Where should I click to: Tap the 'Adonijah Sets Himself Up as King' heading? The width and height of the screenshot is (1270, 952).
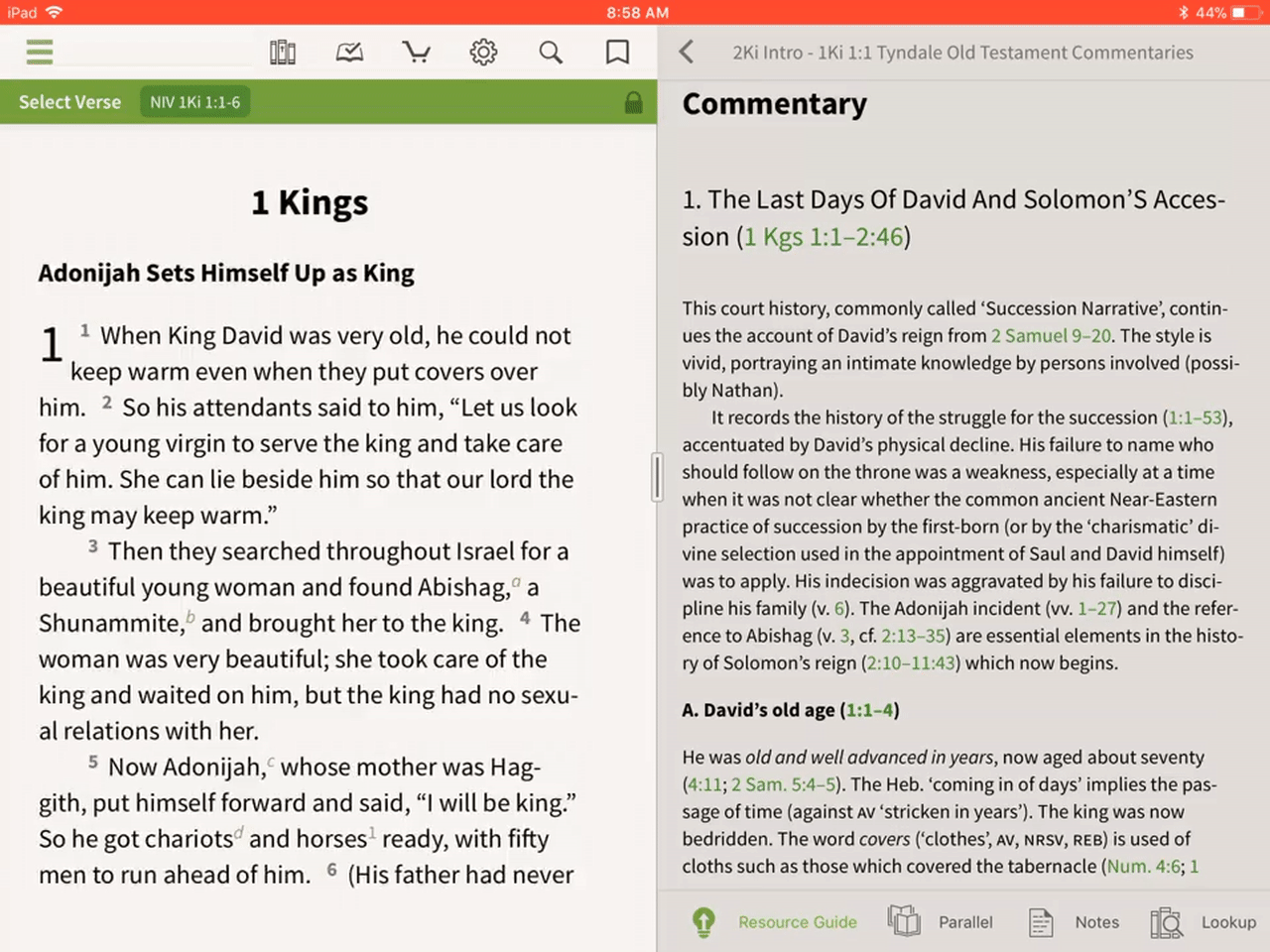226,273
